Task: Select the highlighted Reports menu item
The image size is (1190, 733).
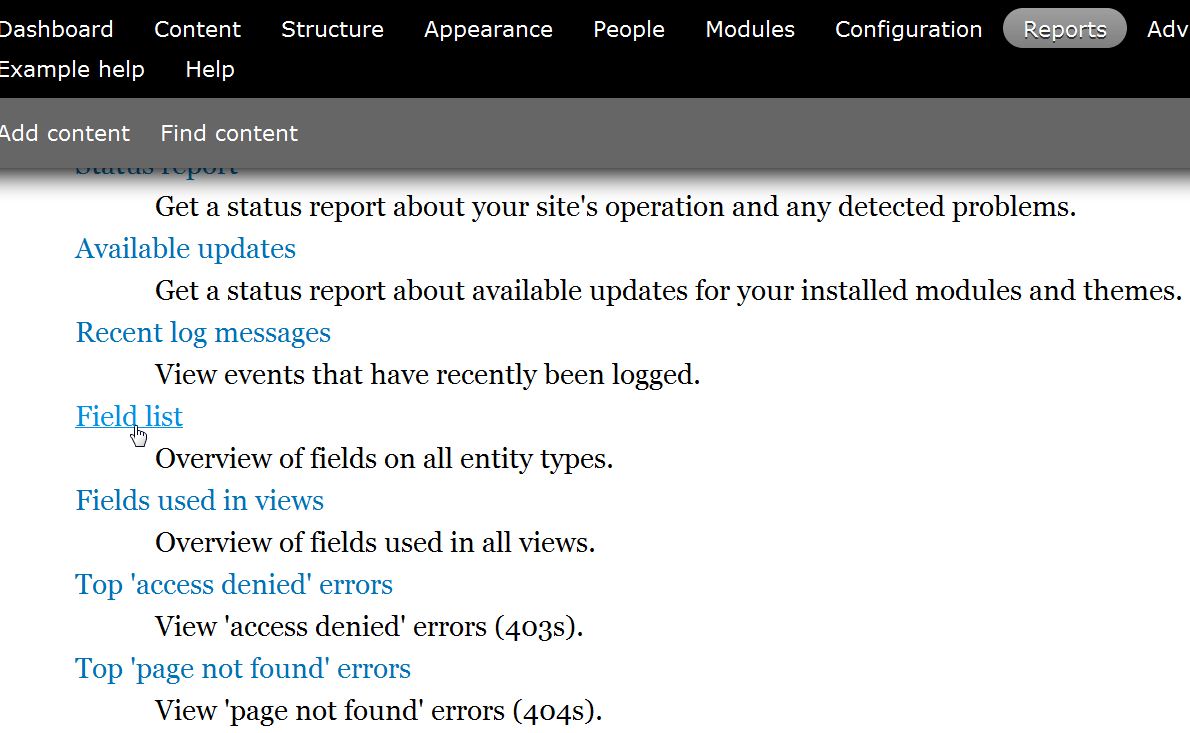Action: 1064,29
